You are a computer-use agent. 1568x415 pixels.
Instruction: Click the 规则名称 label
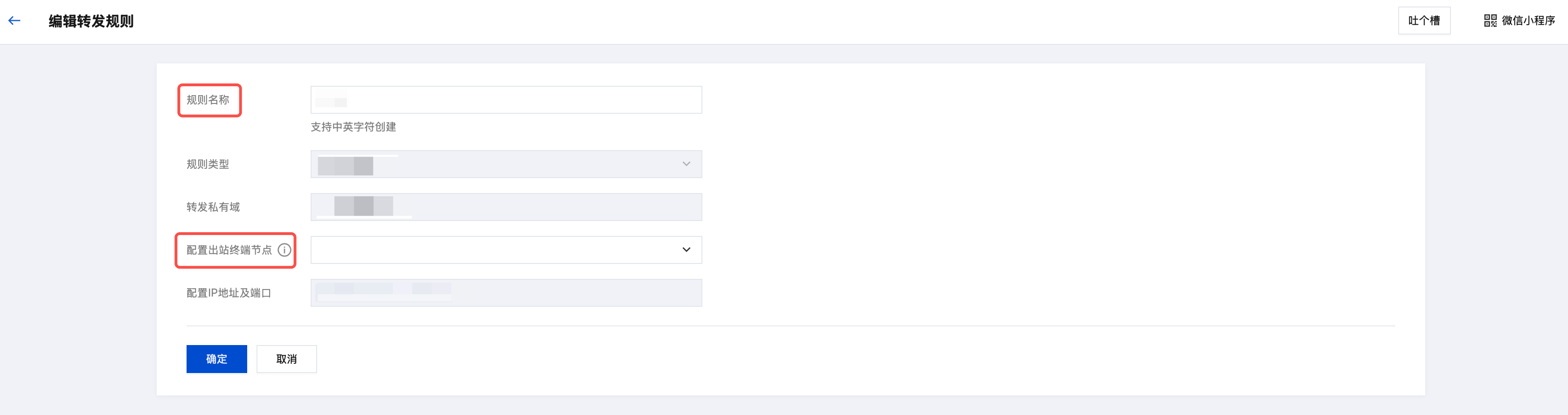click(208, 100)
